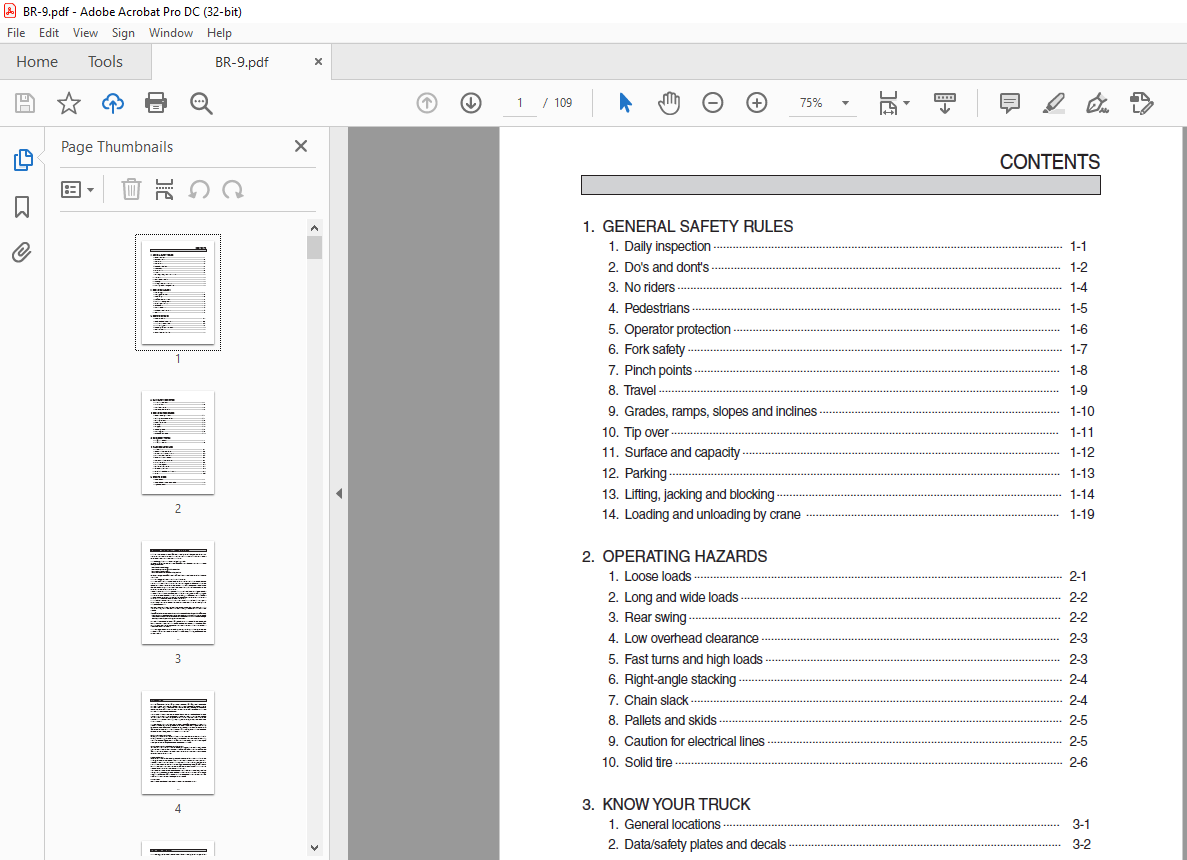Toggle the Bookmarks side panel
This screenshot has height=860, width=1187.
pos(22,207)
